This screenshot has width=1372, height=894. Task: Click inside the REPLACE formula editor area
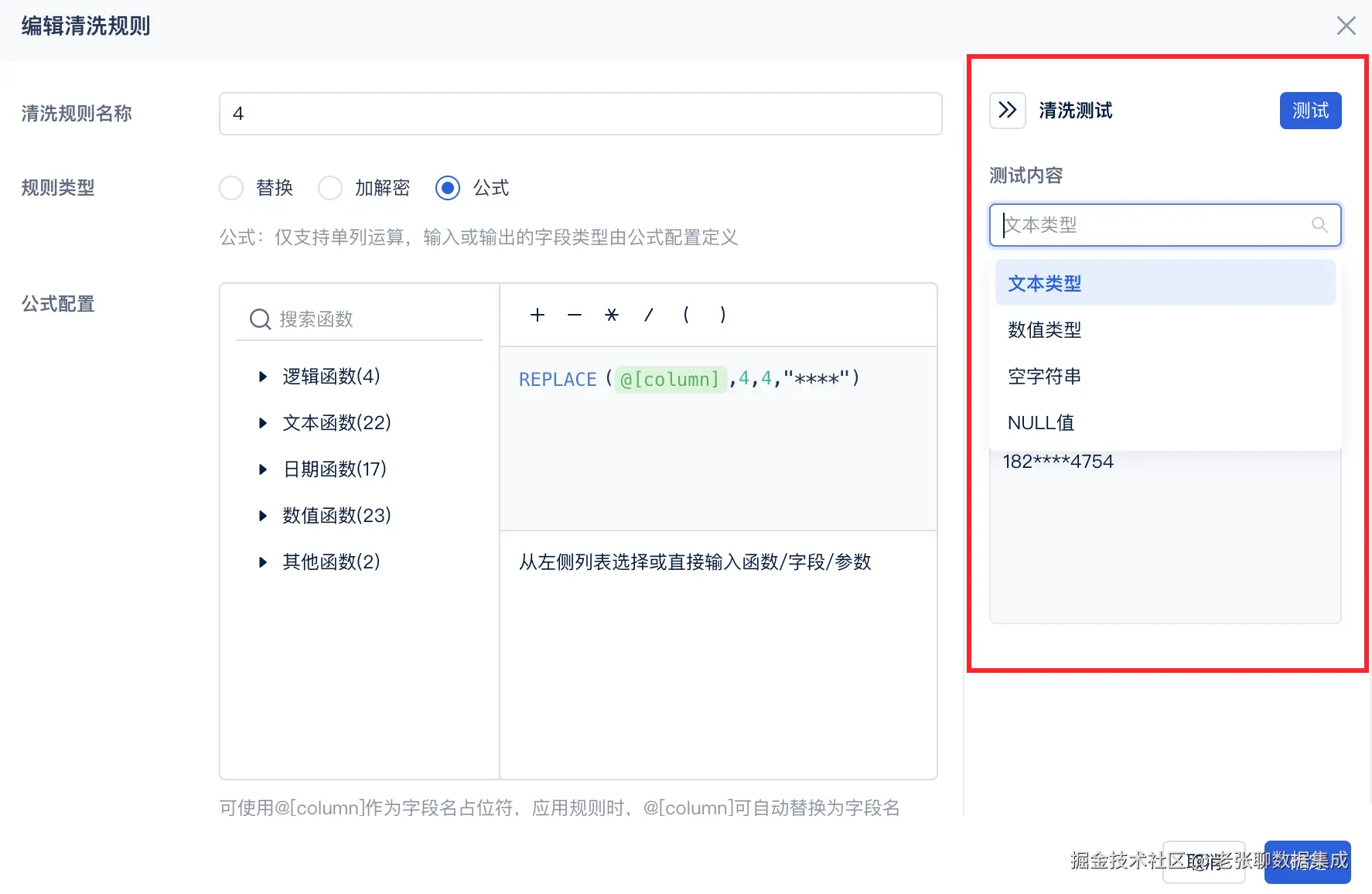718,438
